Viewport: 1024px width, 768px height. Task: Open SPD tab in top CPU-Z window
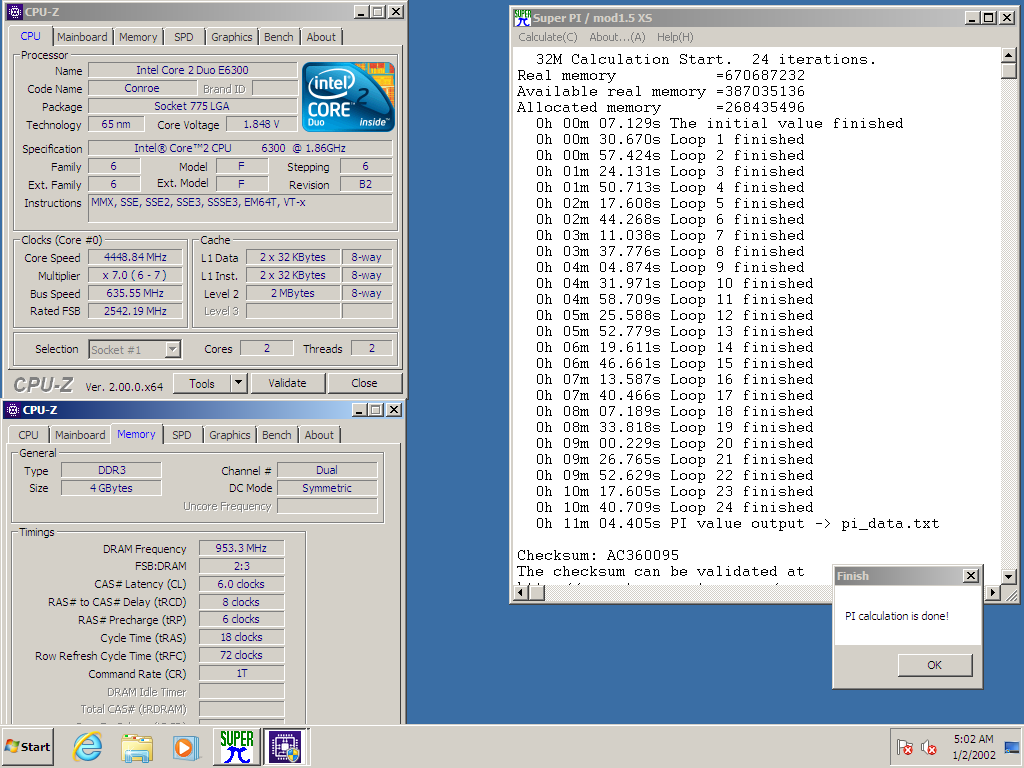point(184,37)
